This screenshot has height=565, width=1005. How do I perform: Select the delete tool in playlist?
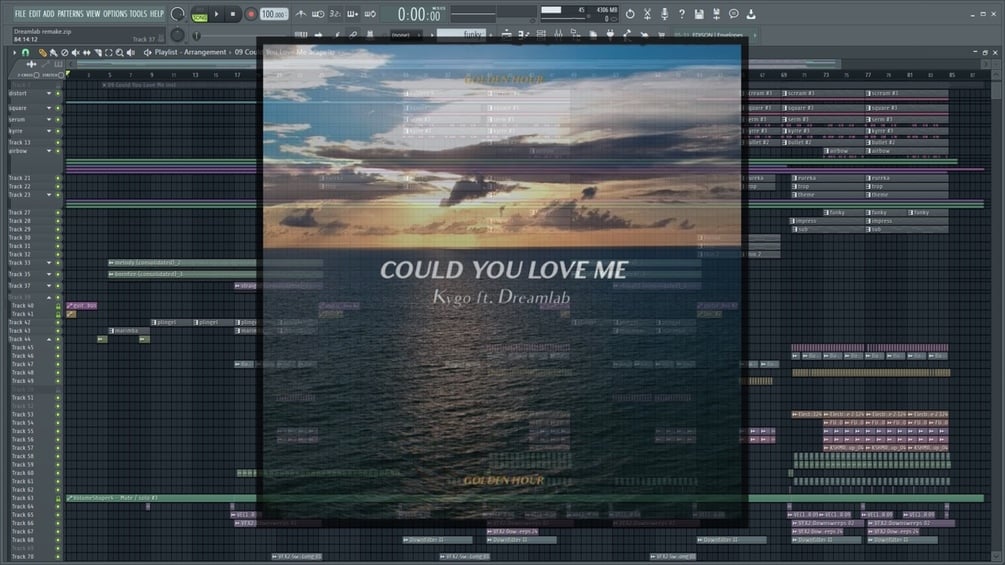(x=64, y=53)
